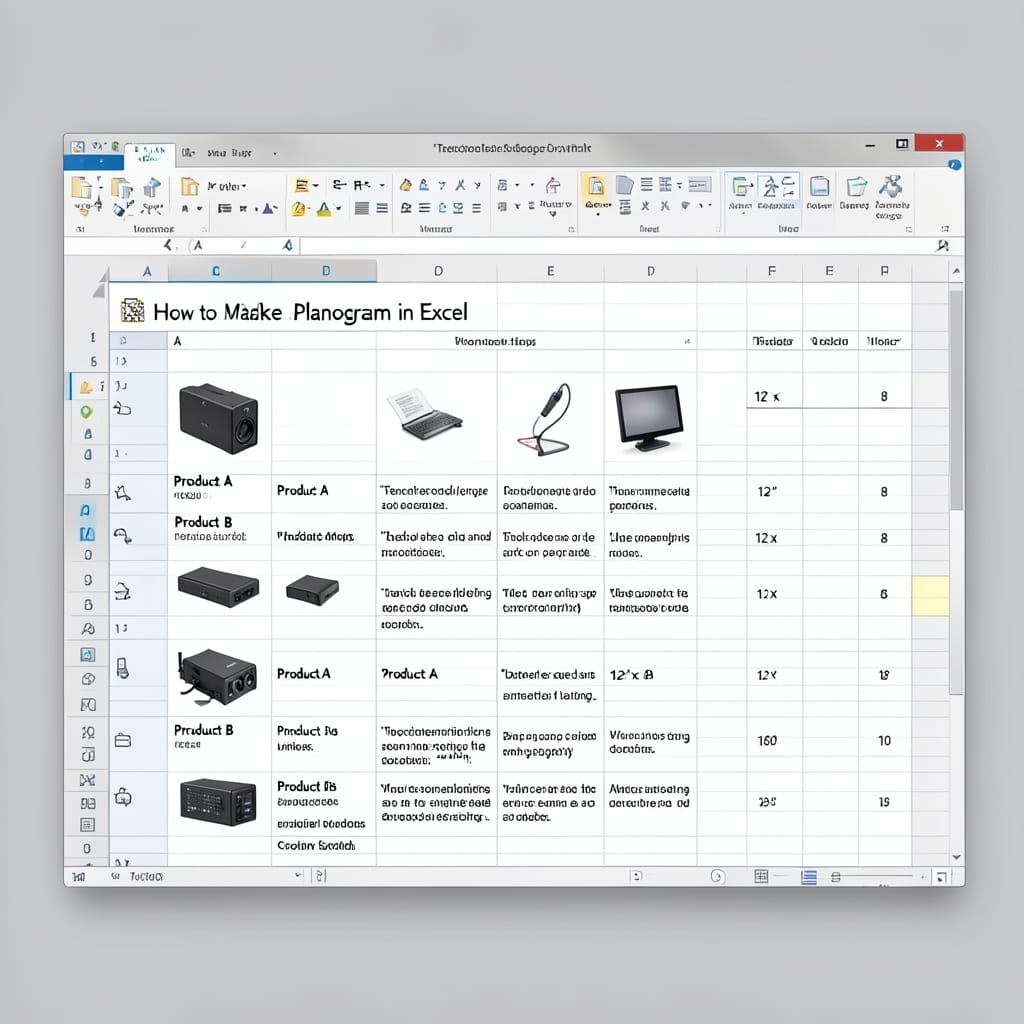
Task: Click the Copy icon beside Paste
Action: (121, 188)
